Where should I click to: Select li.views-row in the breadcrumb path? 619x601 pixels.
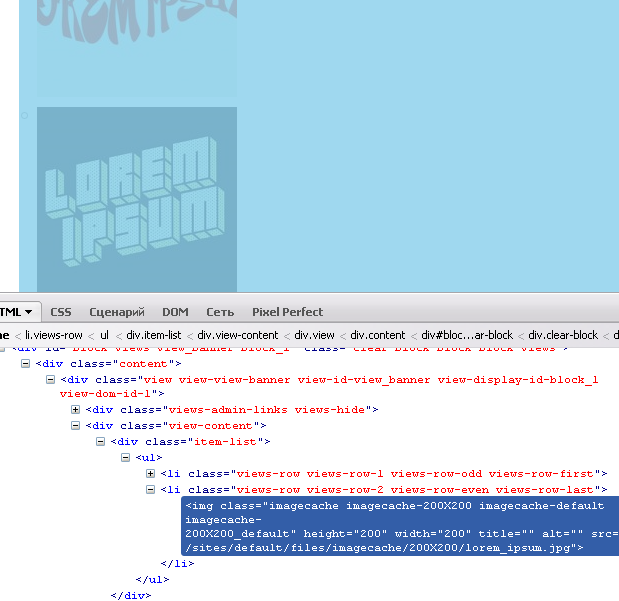(x=54, y=335)
